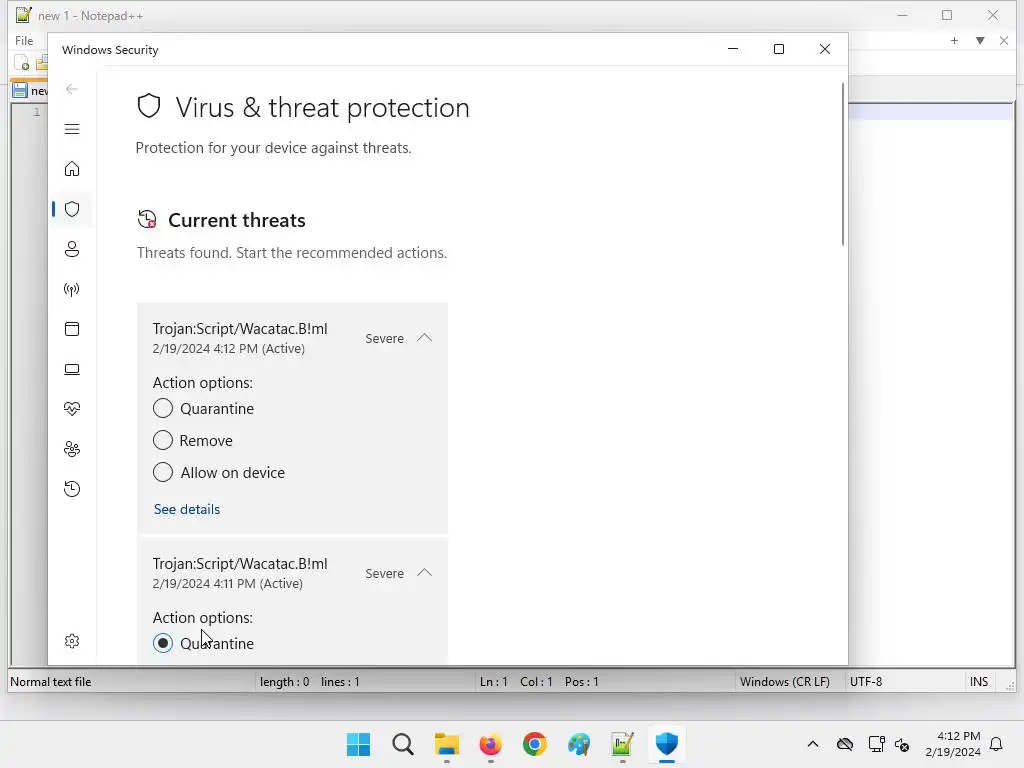Click Severe label of 4:12 PM threat

click(385, 338)
